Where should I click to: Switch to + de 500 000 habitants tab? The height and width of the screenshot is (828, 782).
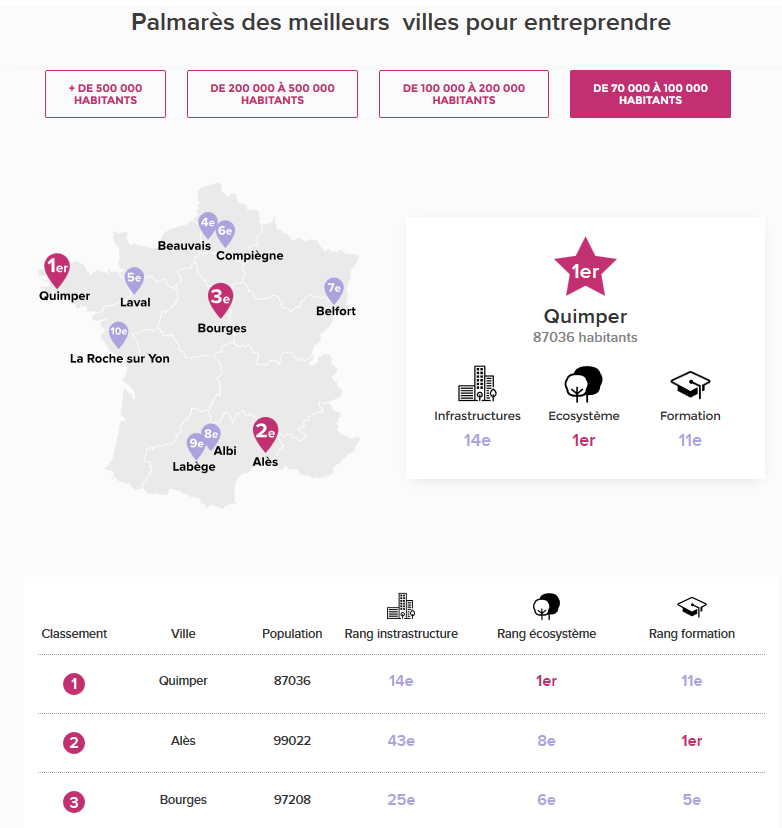[106, 94]
